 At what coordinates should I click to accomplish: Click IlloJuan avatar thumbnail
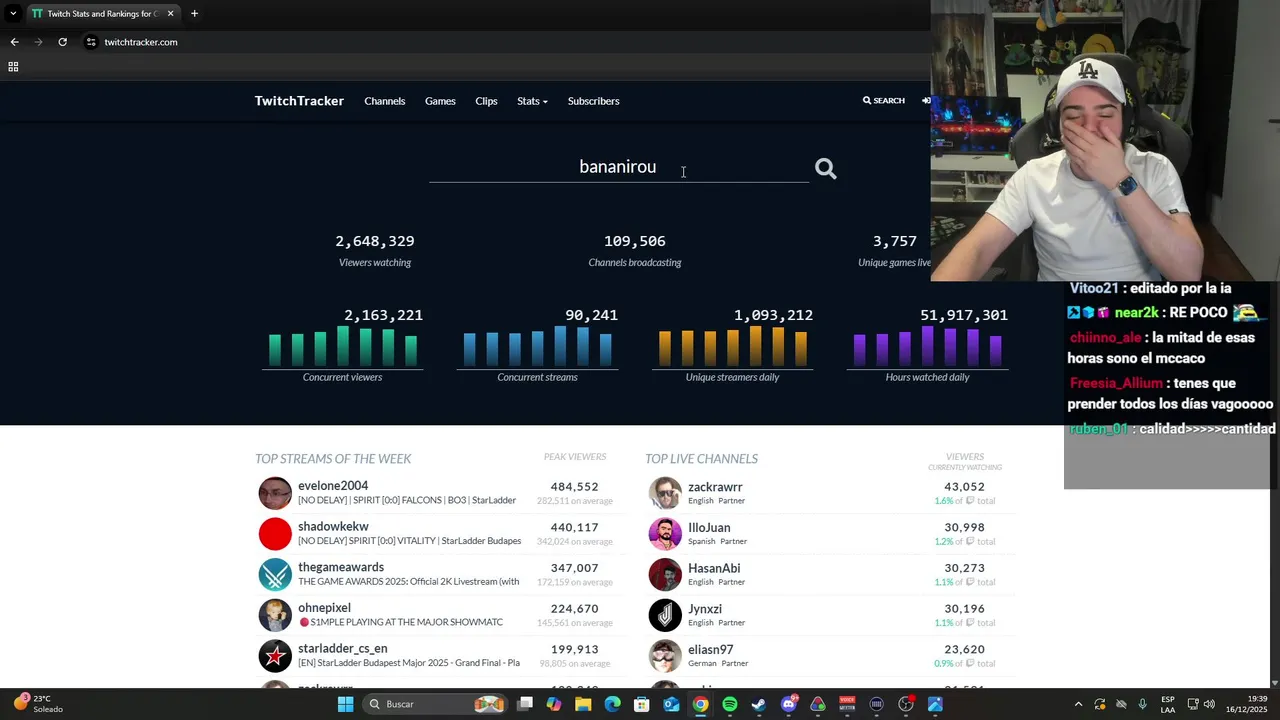tap(665, 534)
